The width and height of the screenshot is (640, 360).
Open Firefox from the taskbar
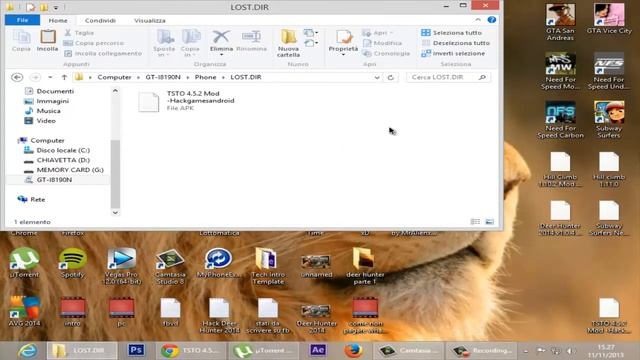coord(353,350)
